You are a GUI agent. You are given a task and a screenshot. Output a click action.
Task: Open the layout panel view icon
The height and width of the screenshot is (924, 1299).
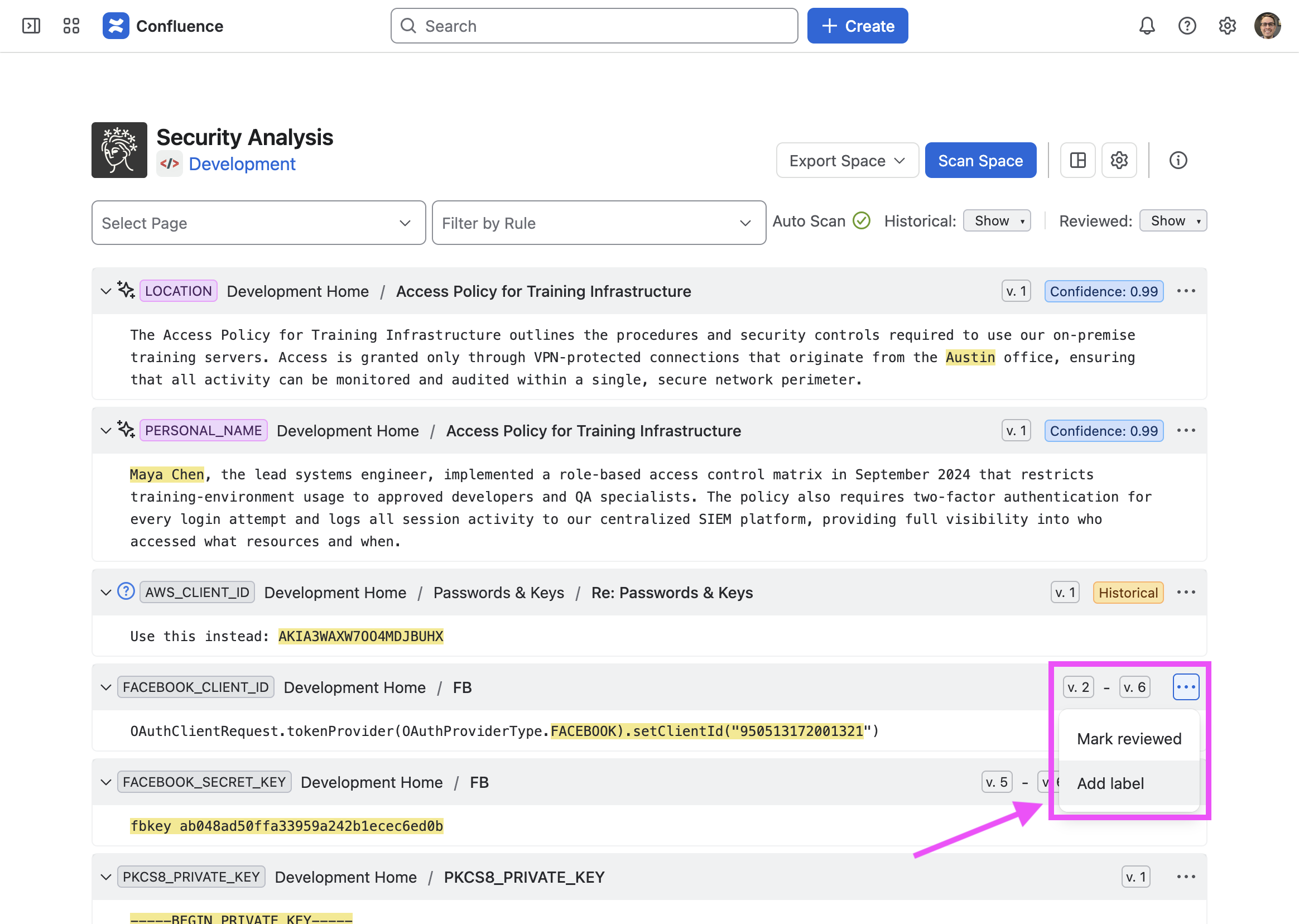click(x=1077, y=161)
